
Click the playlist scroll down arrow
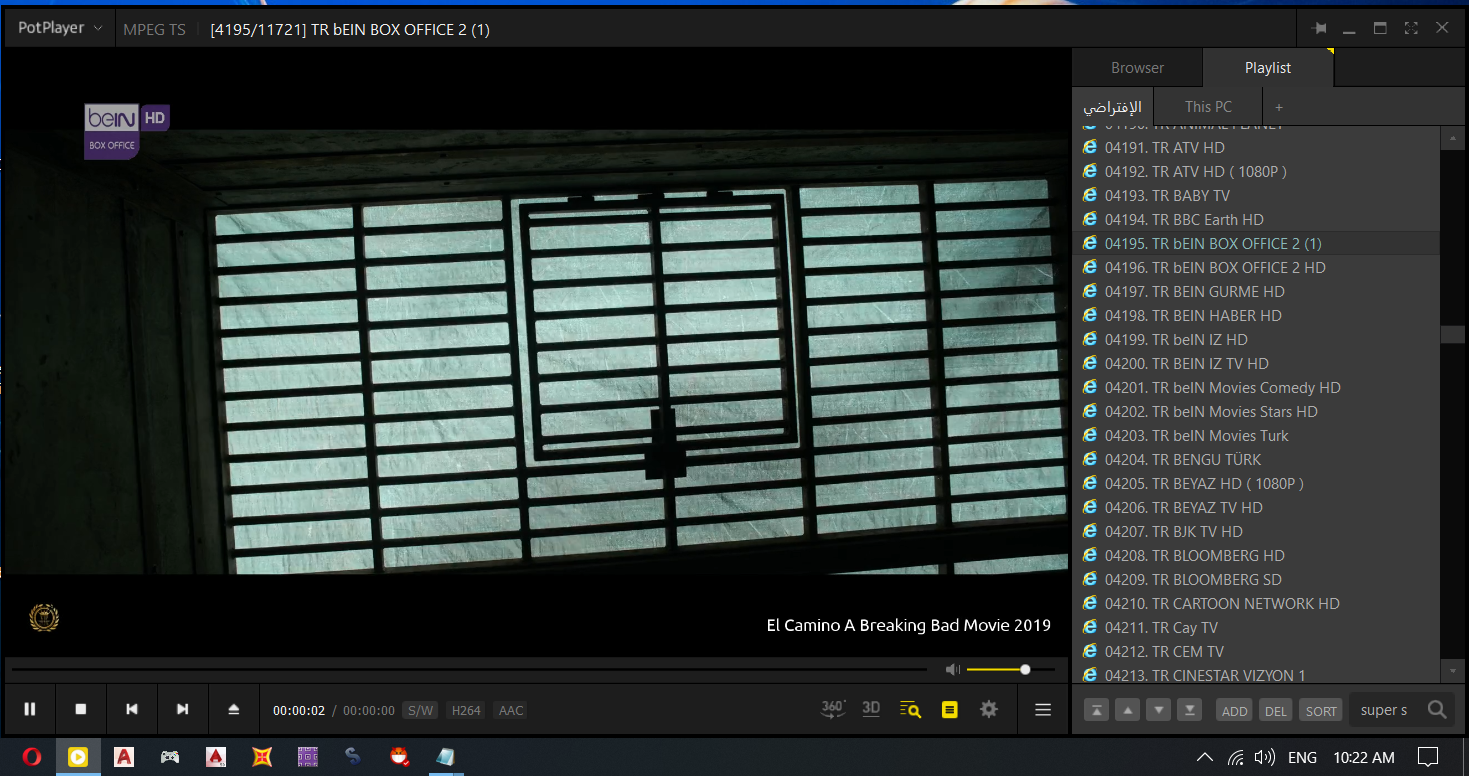pyautogui.click(x=1453, y=669)
